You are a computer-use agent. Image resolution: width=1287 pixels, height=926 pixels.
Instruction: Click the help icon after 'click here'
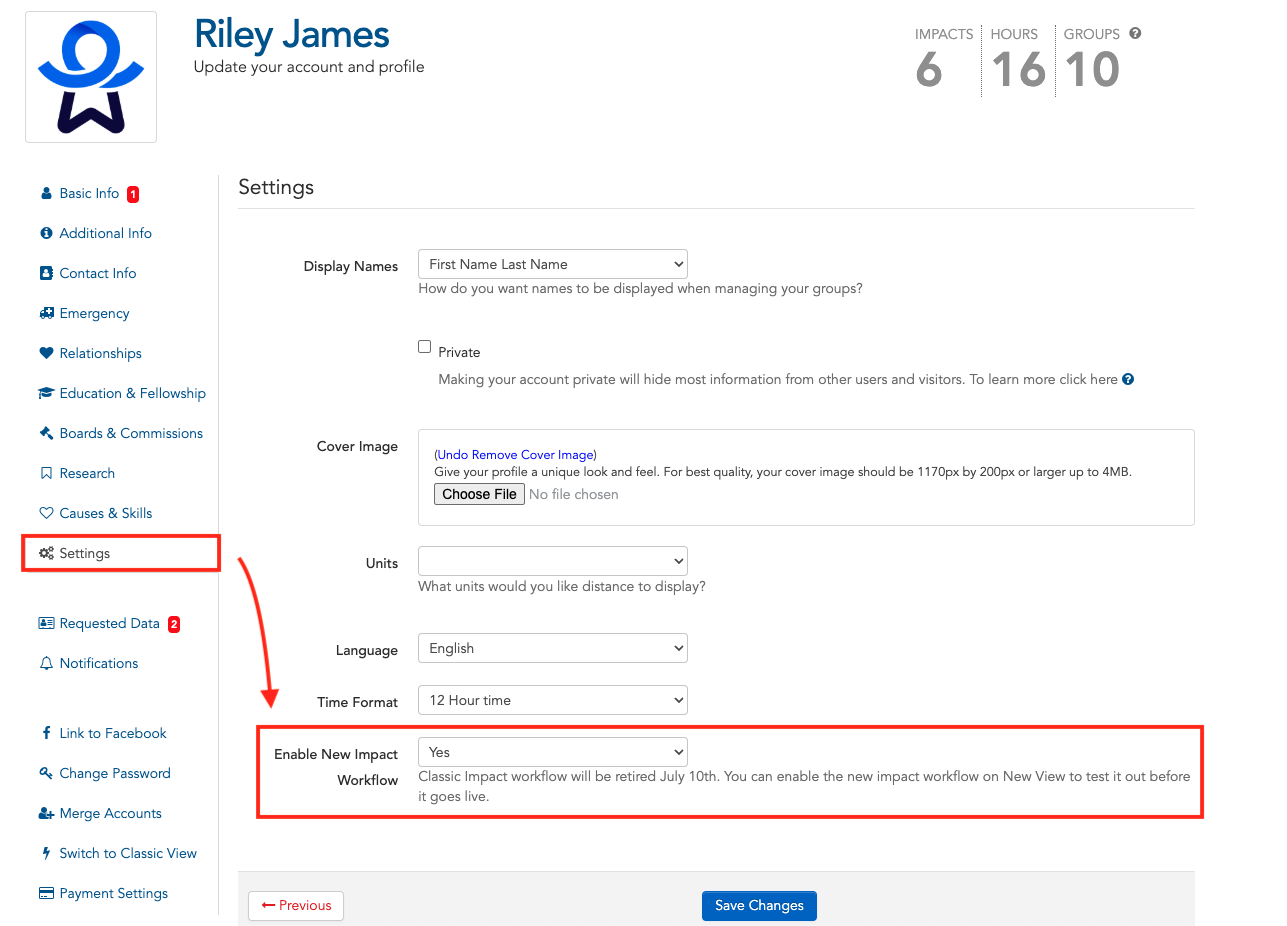point(1128,380)
